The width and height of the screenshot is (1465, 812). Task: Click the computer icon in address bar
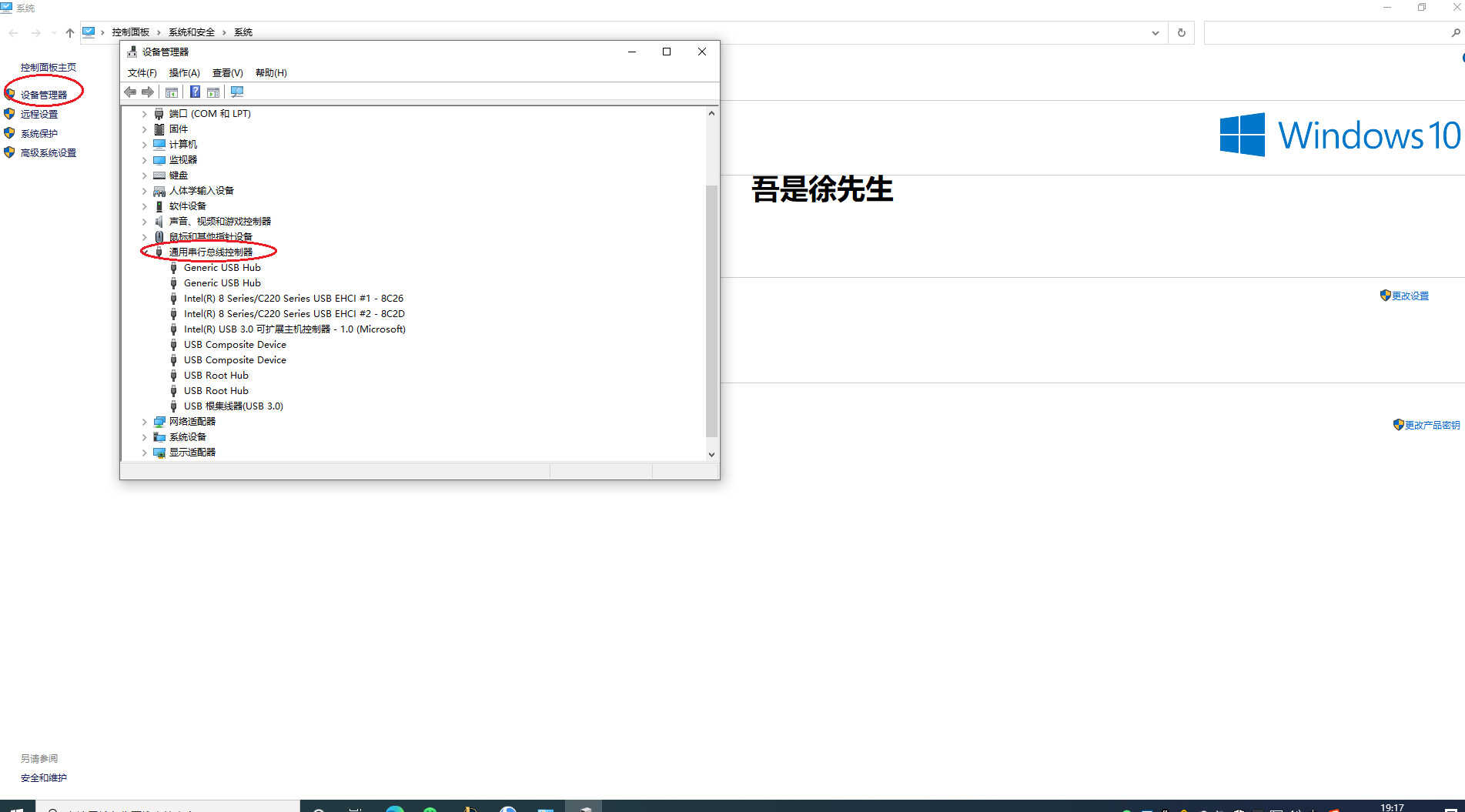tap(89, 32)
